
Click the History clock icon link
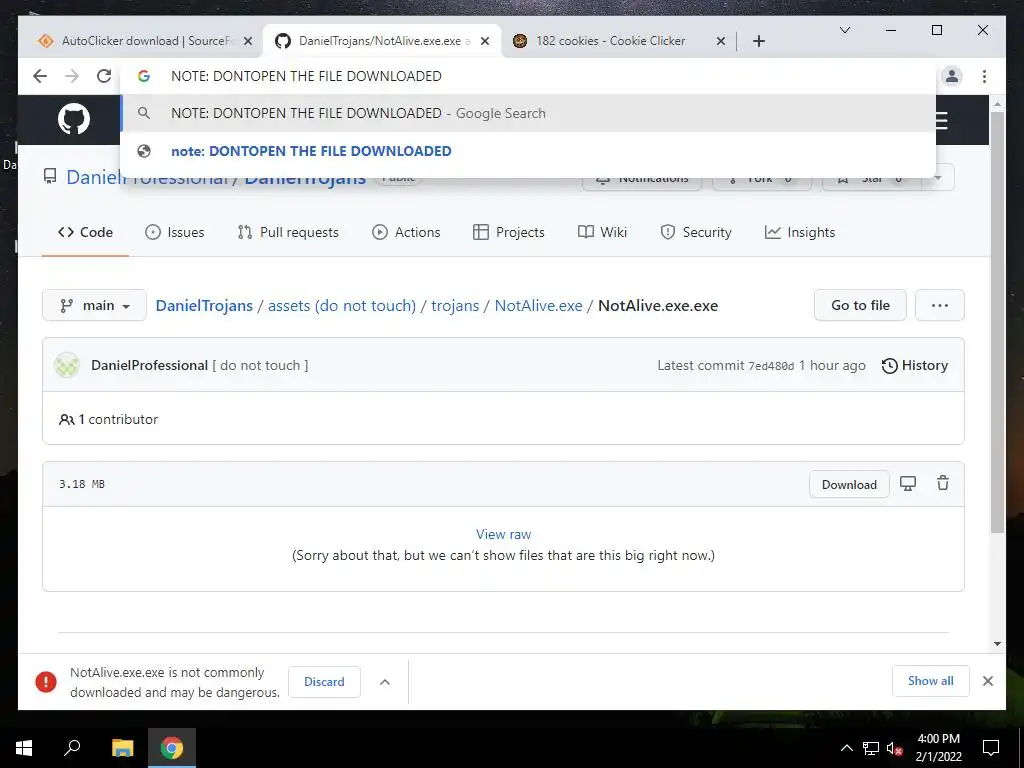tap(914, 366)
